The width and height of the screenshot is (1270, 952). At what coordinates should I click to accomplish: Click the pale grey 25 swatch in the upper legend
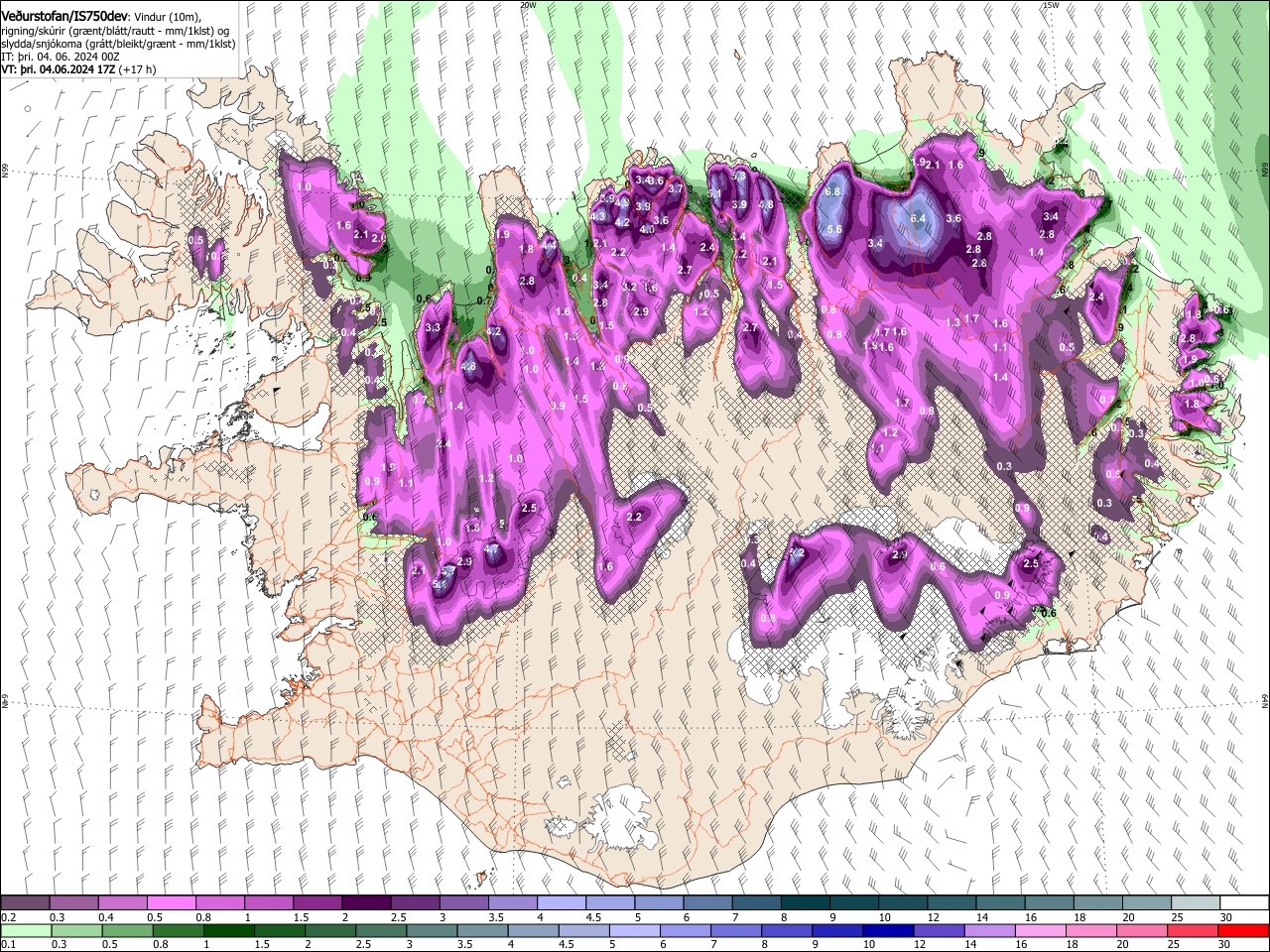(x=1196, y=903)
